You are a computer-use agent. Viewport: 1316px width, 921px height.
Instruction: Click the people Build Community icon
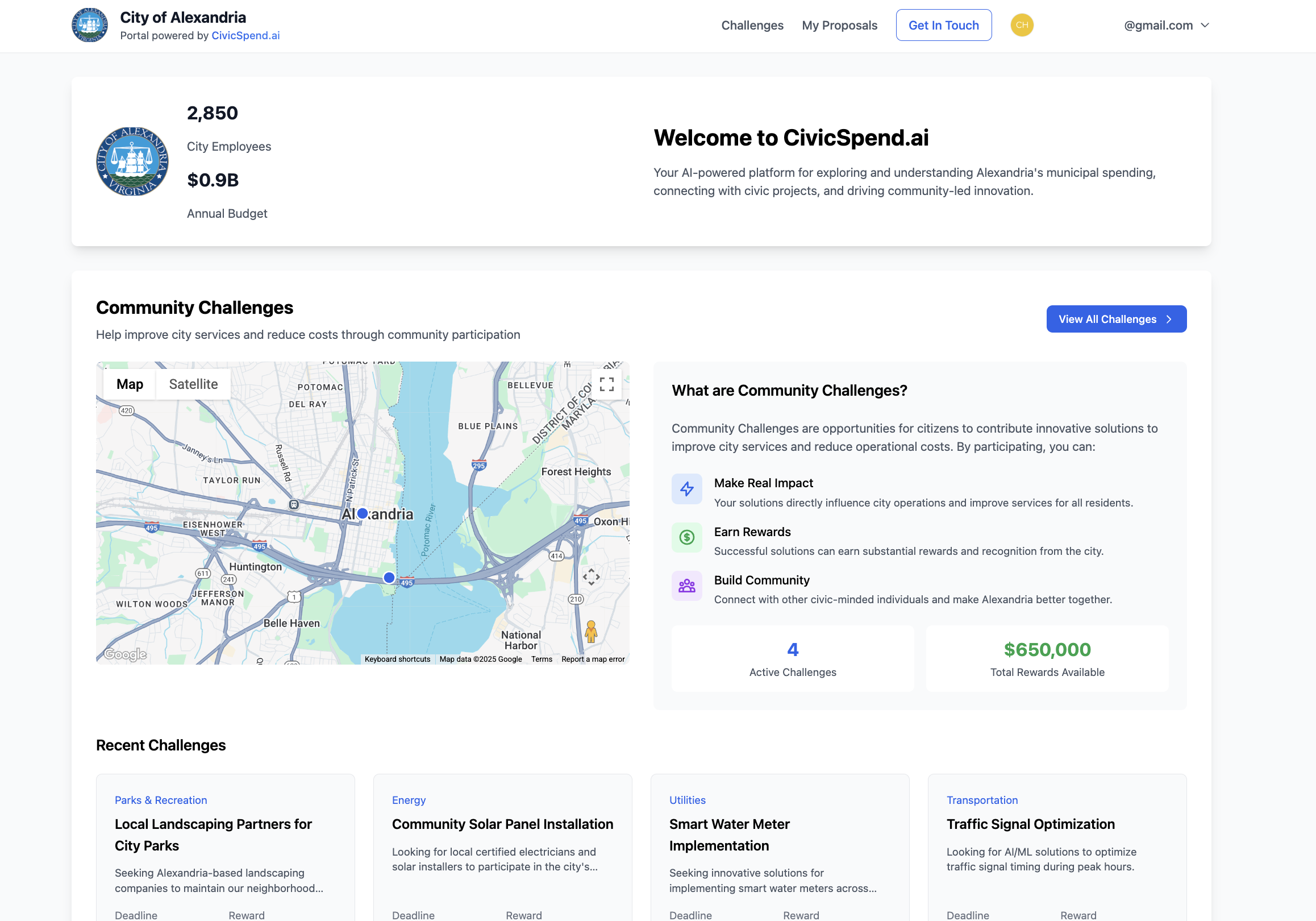pos(686,586)
